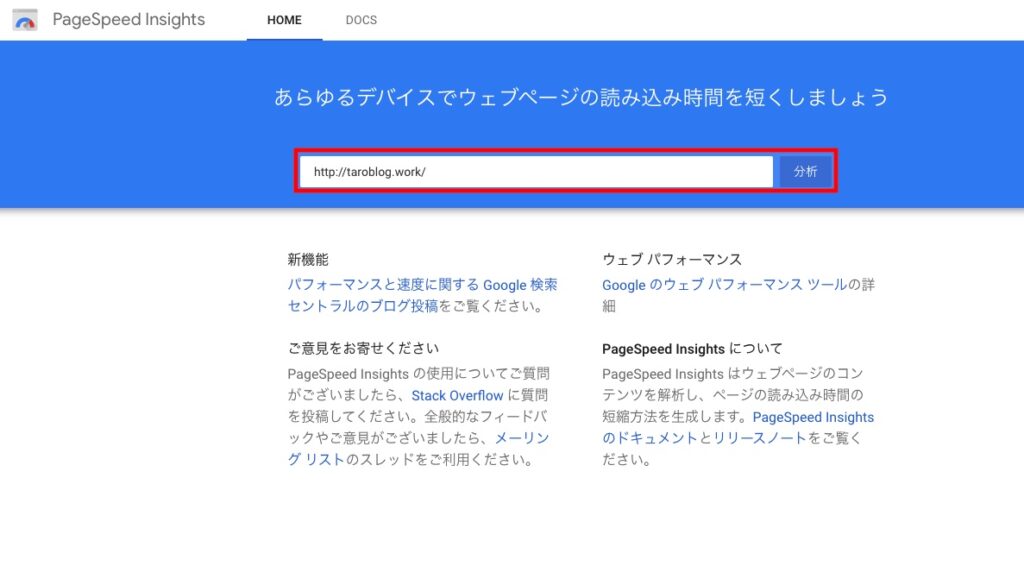Image resolution: width=1024 pixels, height=566 pixels.
Task: Follow the Stack Overflow link
Action: (x=457, y=396)
